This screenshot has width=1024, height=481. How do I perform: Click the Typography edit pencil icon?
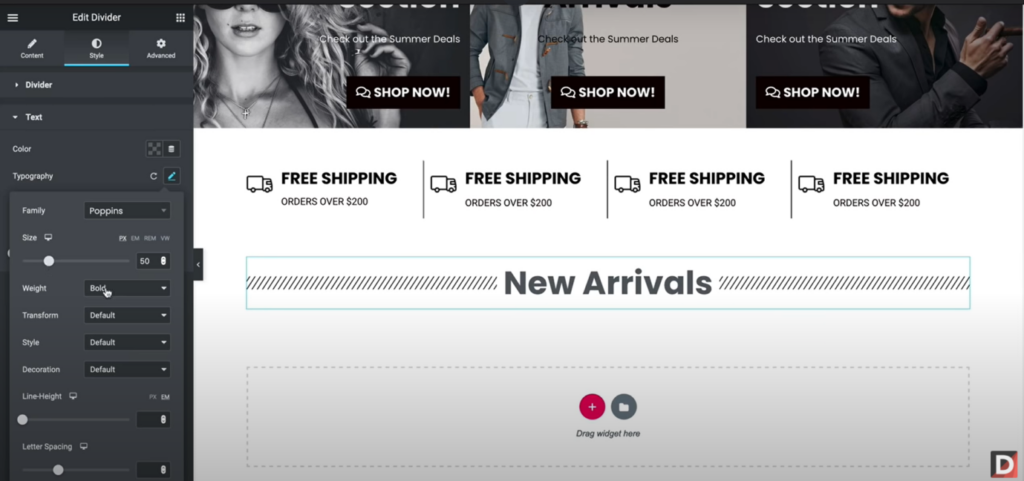click(x=172, y=176)
